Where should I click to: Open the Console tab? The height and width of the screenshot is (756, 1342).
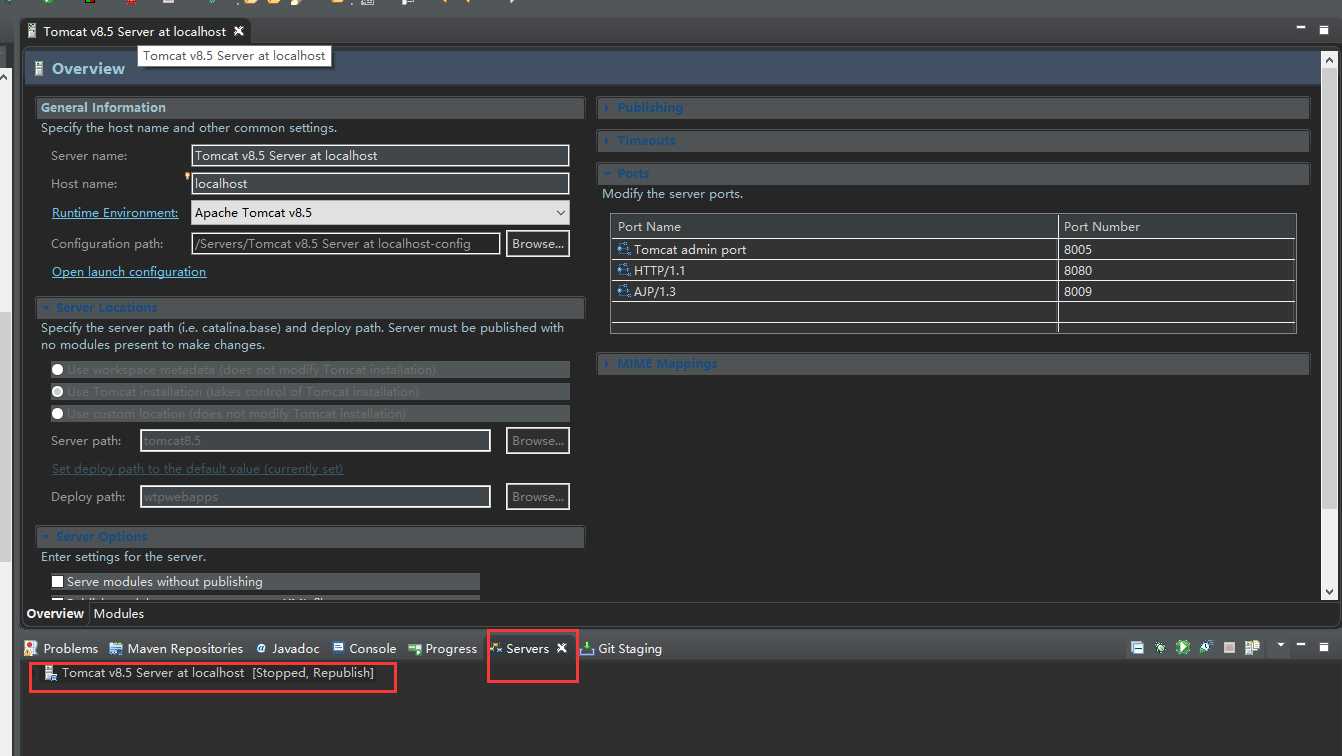(x=364, y=648)
